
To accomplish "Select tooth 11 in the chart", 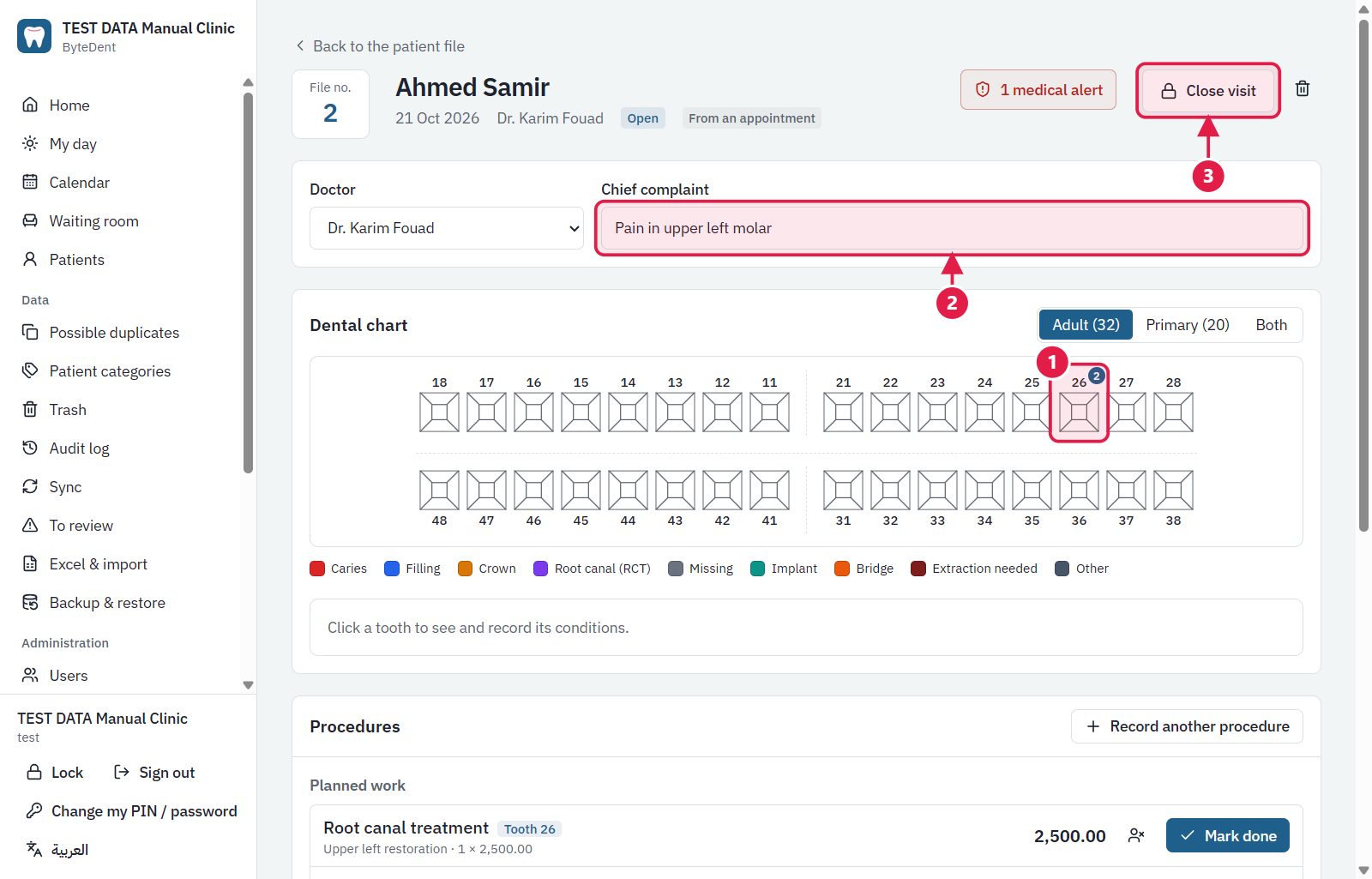I will coord(769,412).
